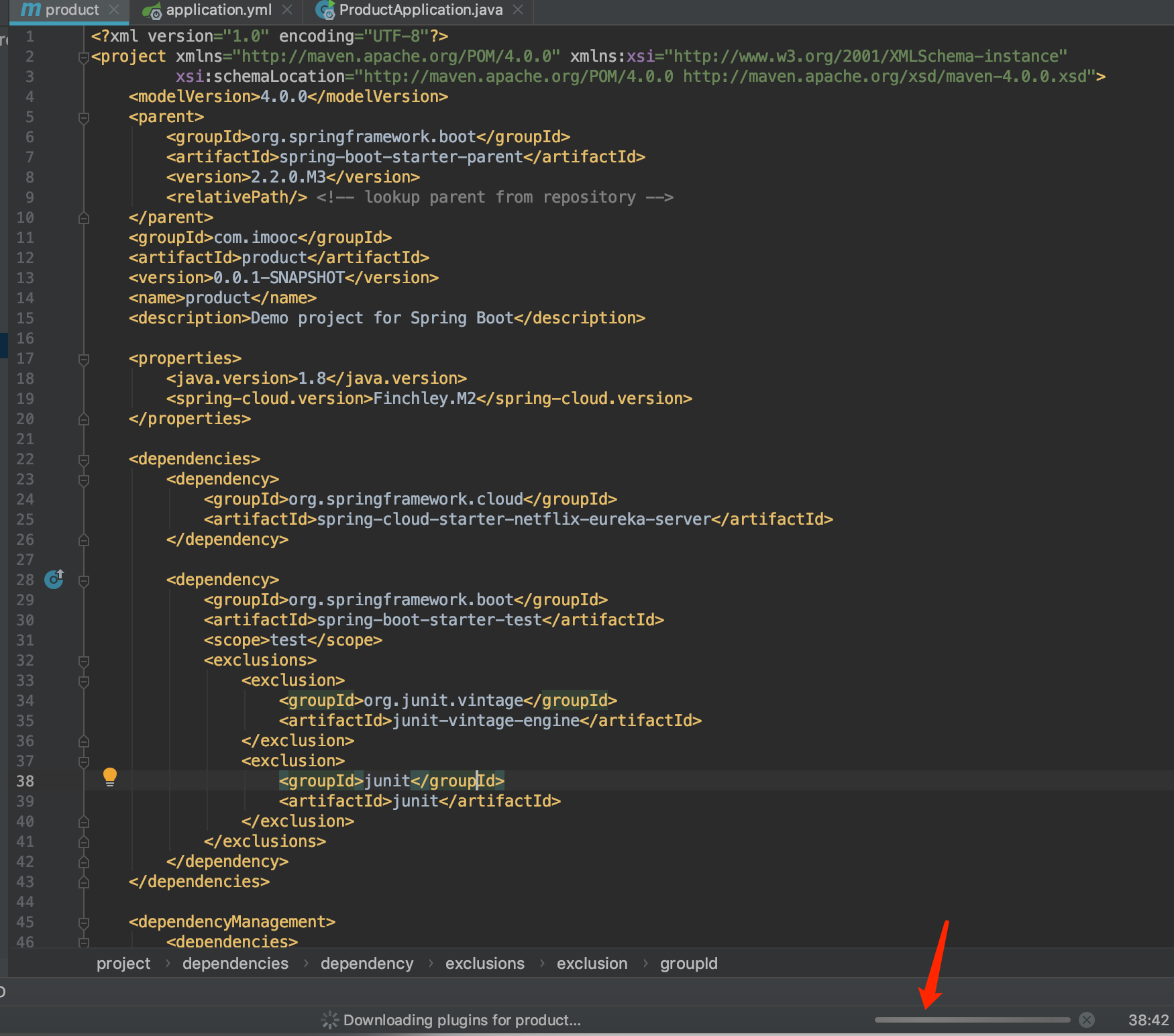1174x1036 pixels.
Task: Click the spinning progress indicator icon
Action: 329,1020
